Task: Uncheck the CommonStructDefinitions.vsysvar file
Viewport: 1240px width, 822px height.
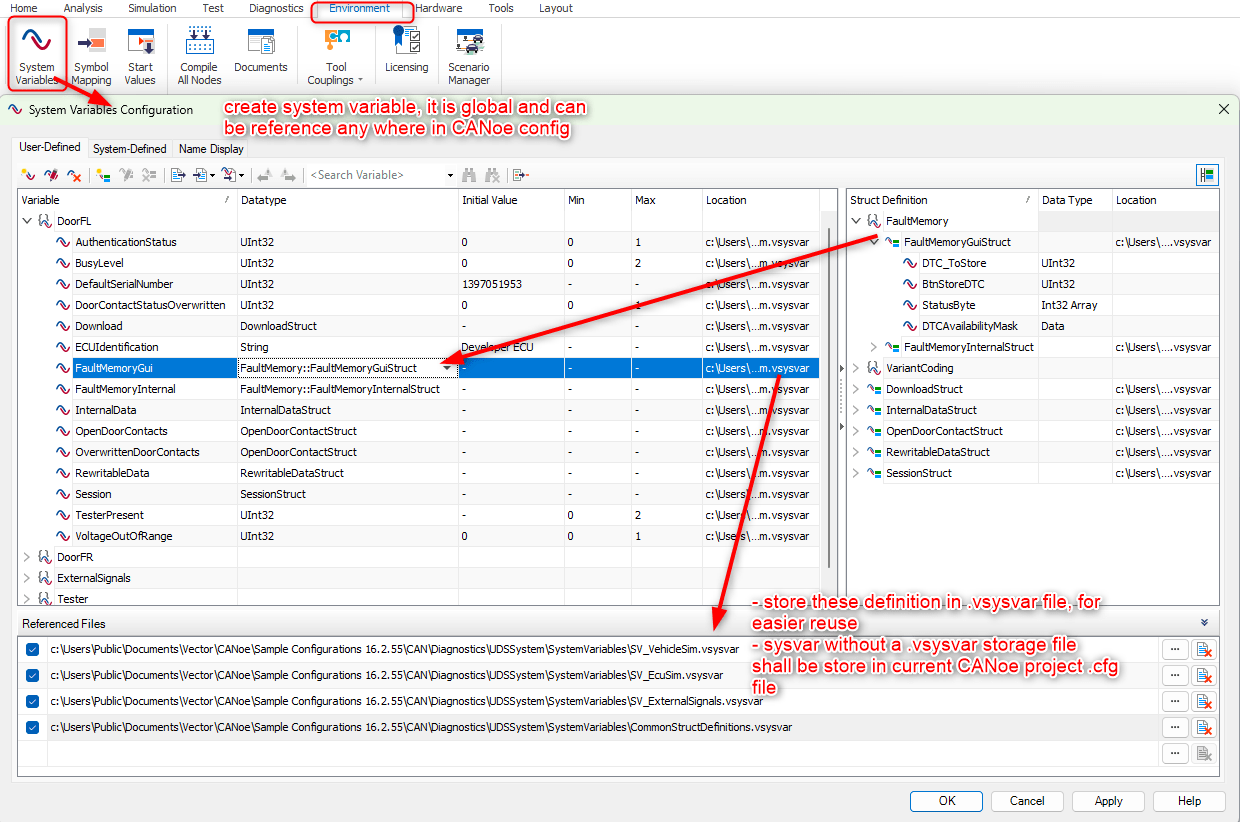Action: pos(32,727)
